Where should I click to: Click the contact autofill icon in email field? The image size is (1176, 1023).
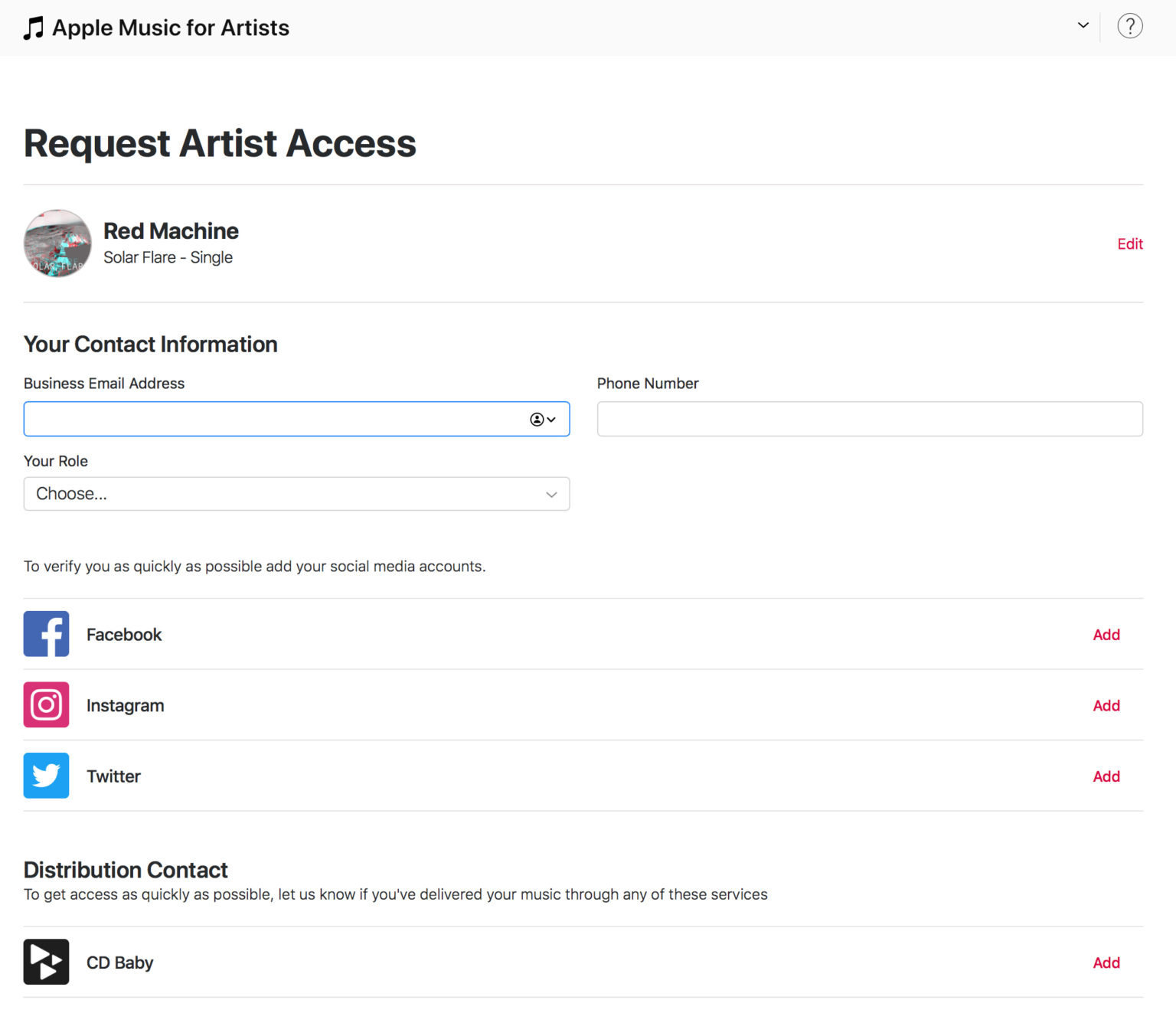(x=537, y=419)
